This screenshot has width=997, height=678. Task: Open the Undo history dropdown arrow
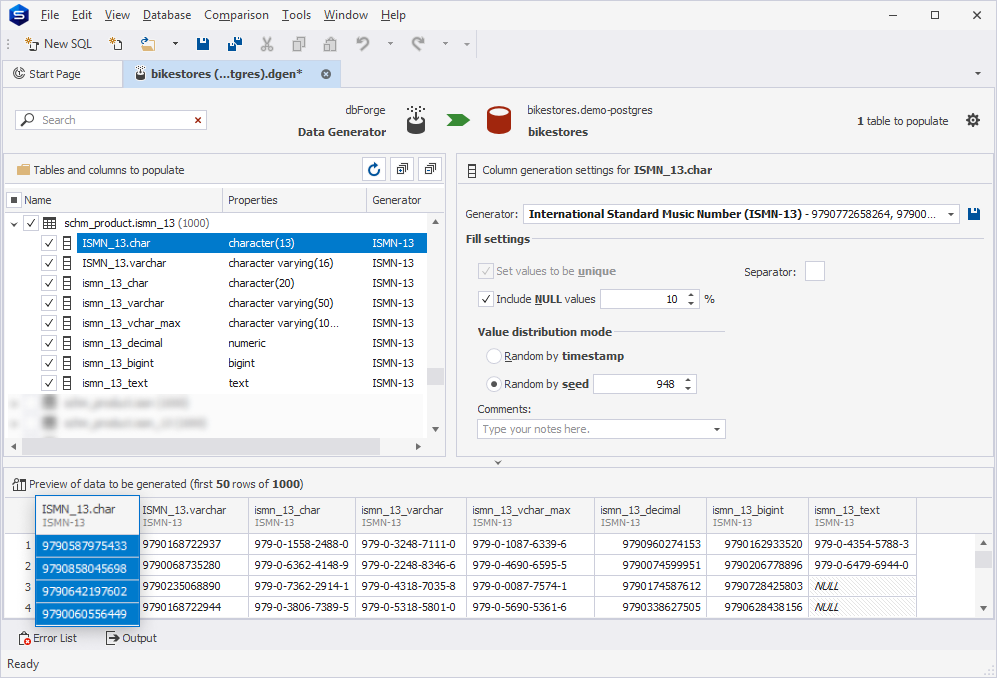click(390, 44)
